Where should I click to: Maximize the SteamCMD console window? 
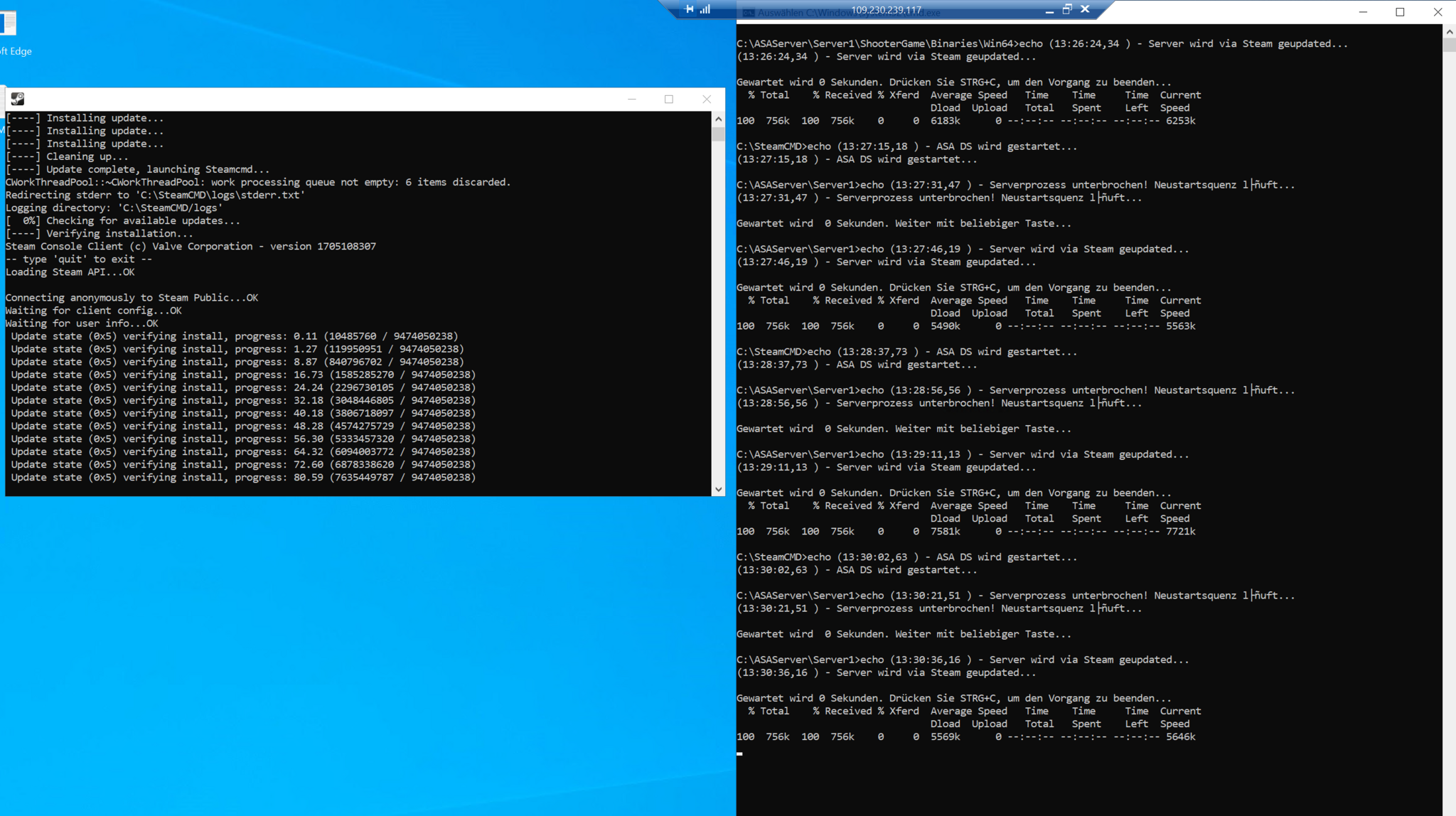[x=669, y=100]
